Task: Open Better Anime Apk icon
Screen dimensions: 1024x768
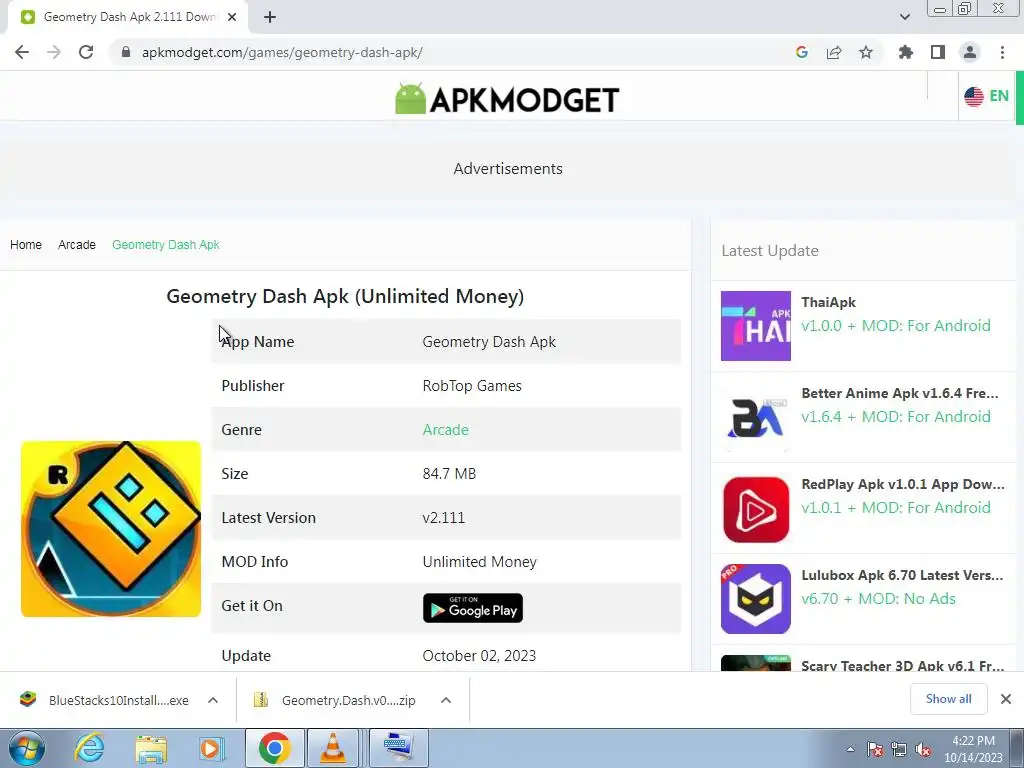Action: pos(756,417)
